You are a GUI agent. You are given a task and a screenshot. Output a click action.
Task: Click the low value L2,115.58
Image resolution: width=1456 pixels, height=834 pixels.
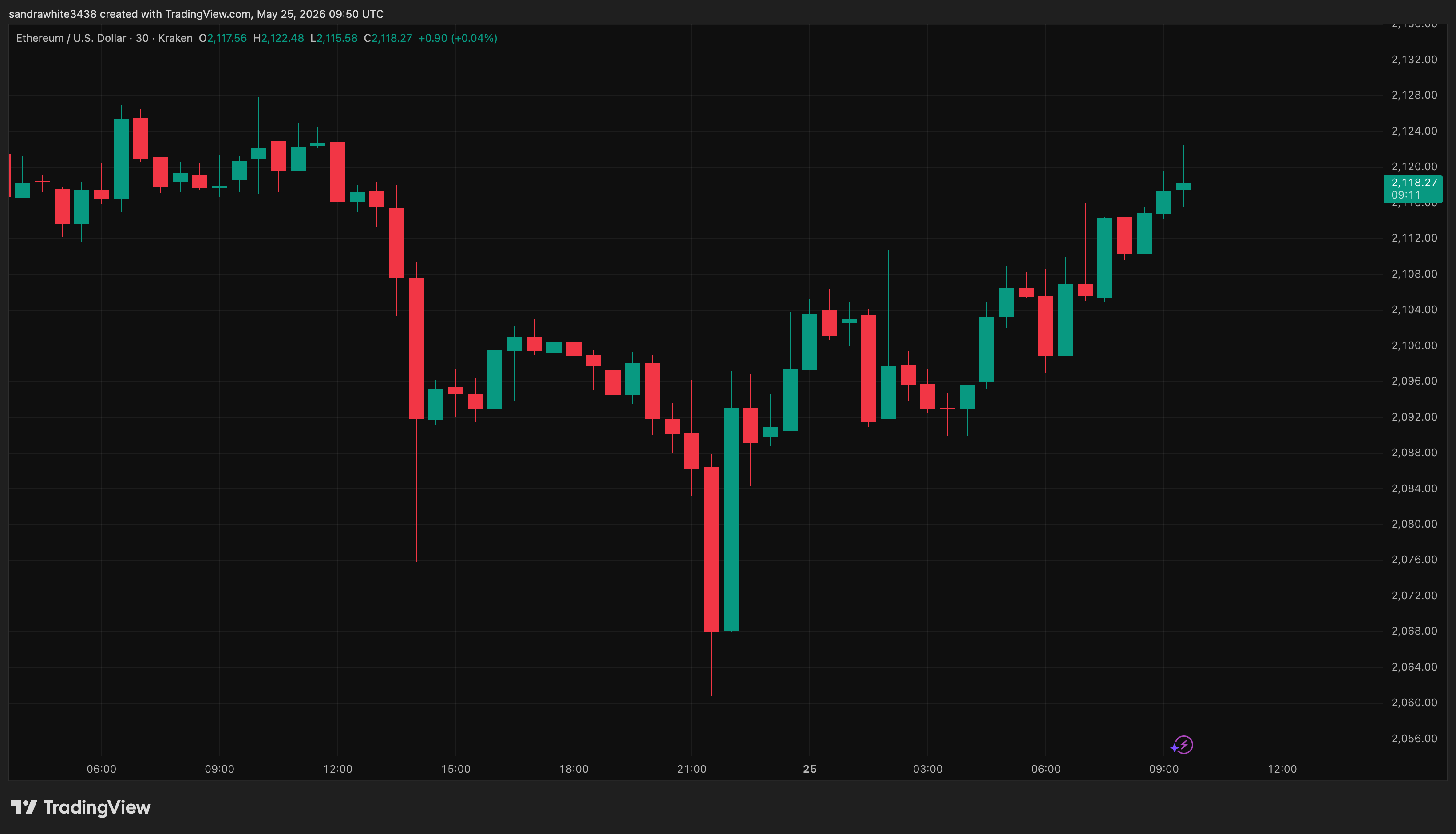(x=334, y=38)
